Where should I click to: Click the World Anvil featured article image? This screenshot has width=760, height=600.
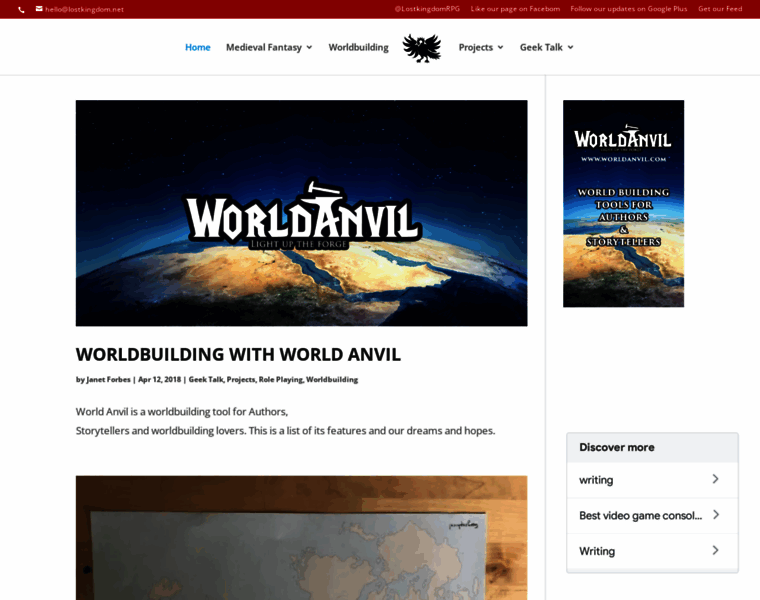click(301, 213)
